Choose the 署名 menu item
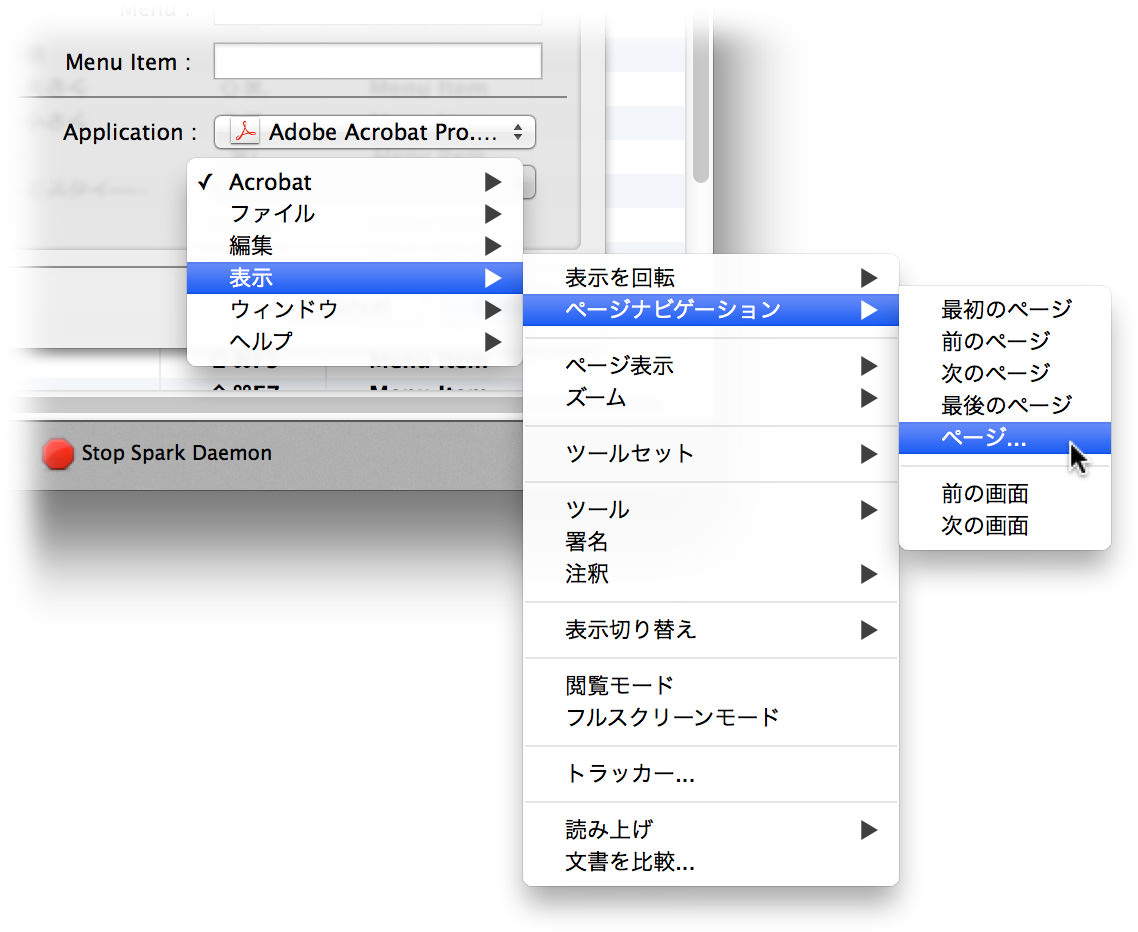This screenshot has height=932, width=1138. point(711,541)
